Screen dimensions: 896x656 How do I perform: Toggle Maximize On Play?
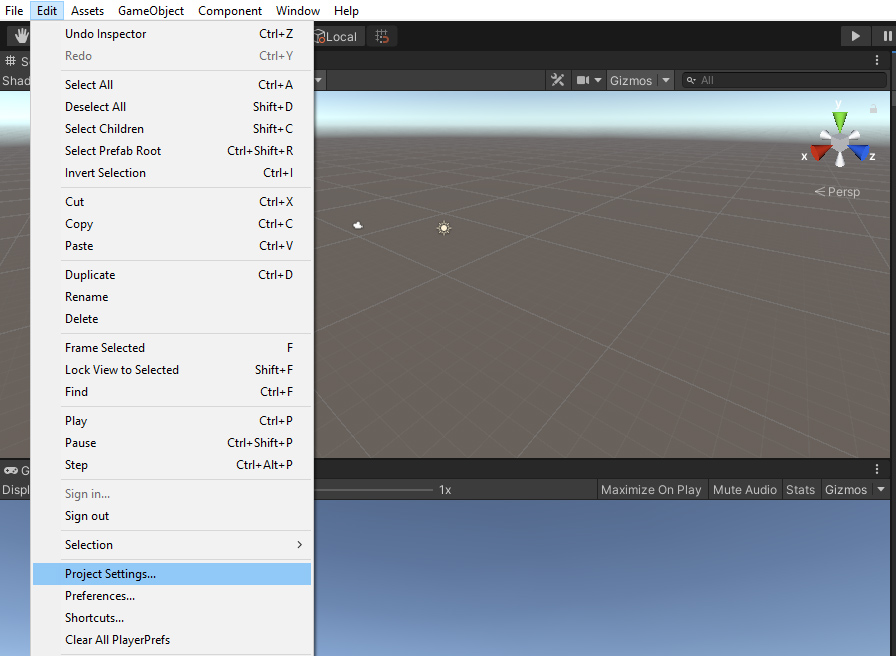click(x=651, y=489)
